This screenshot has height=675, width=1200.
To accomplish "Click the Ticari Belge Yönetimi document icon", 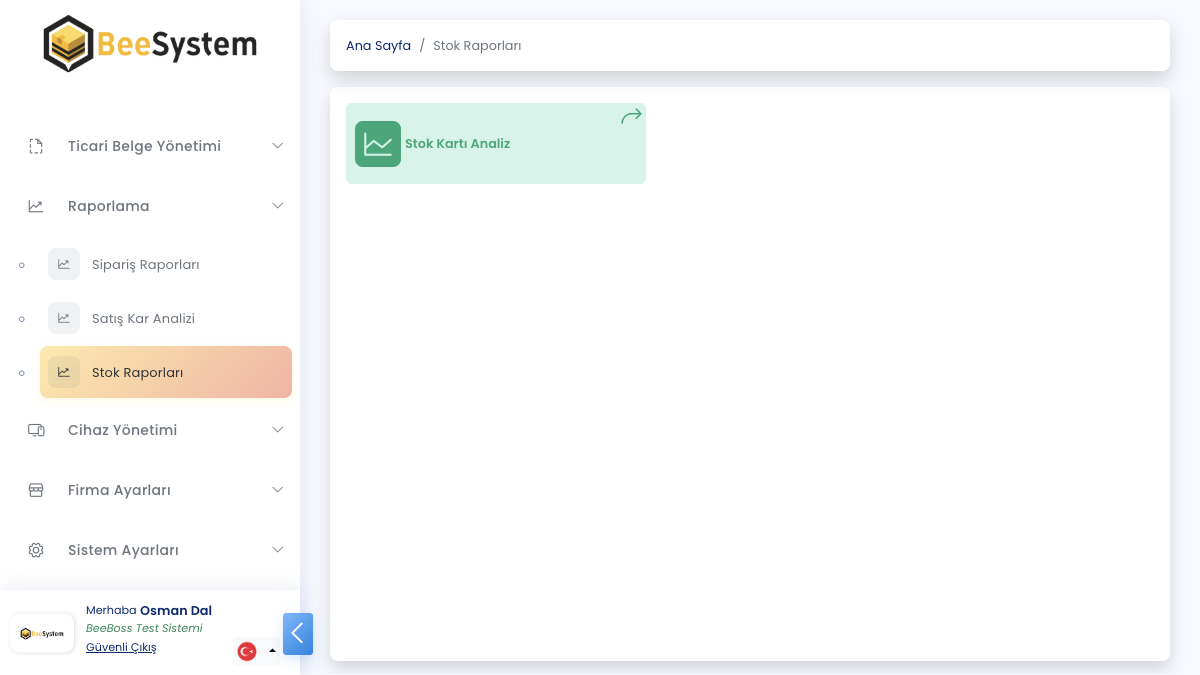I will click(x=36, y=146).
